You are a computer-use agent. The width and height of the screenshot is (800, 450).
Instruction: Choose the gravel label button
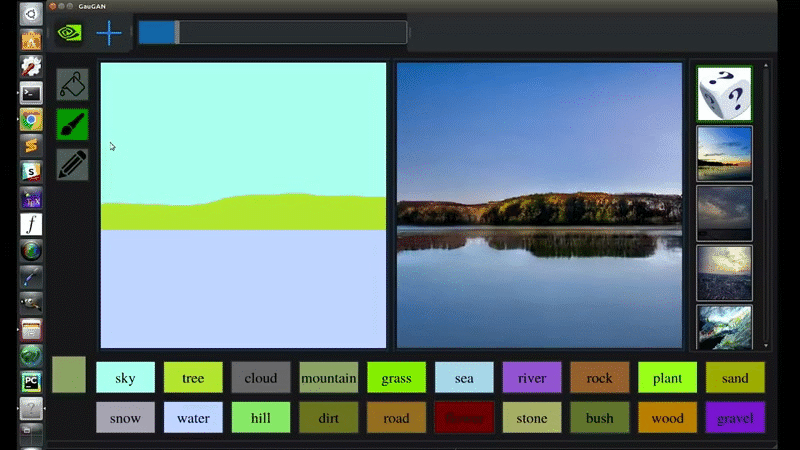tap(735, 417)
